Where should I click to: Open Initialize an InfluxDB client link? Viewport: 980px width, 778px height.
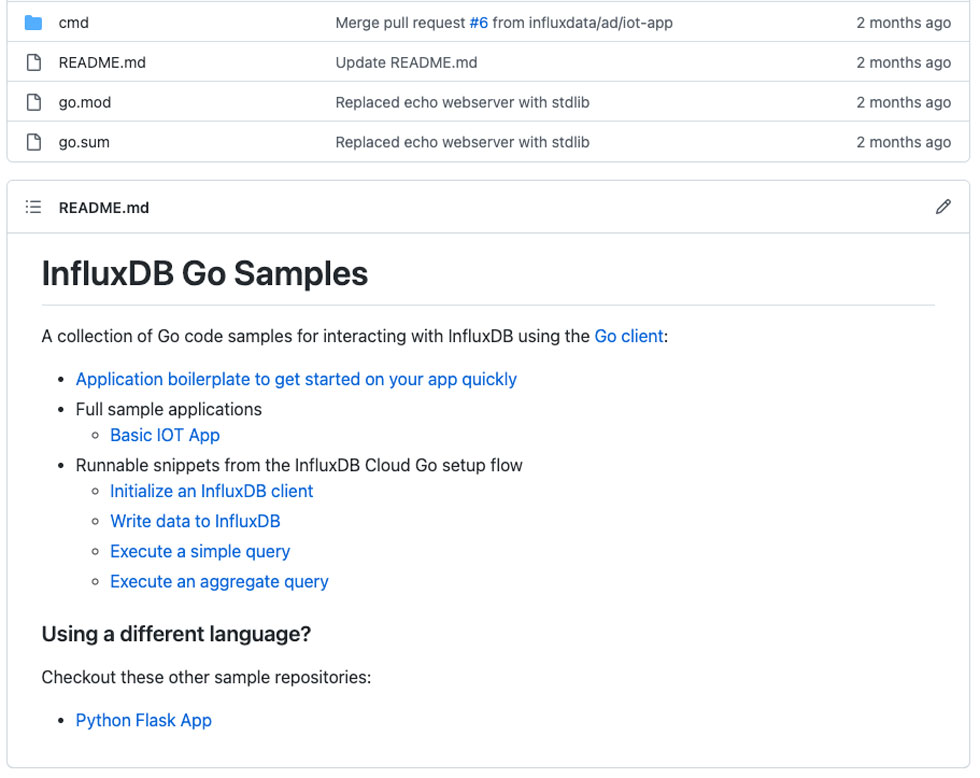tap(211, 491)
